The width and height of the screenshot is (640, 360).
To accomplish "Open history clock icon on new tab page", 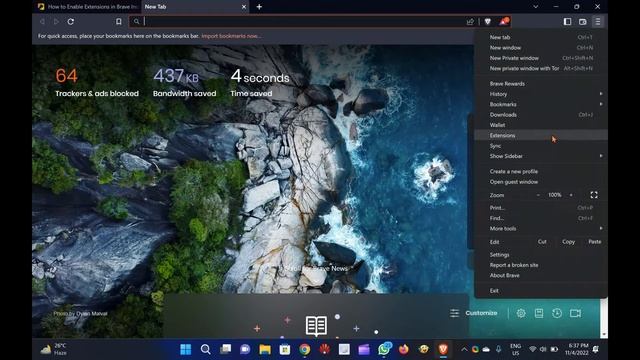I will pos(557,313).
